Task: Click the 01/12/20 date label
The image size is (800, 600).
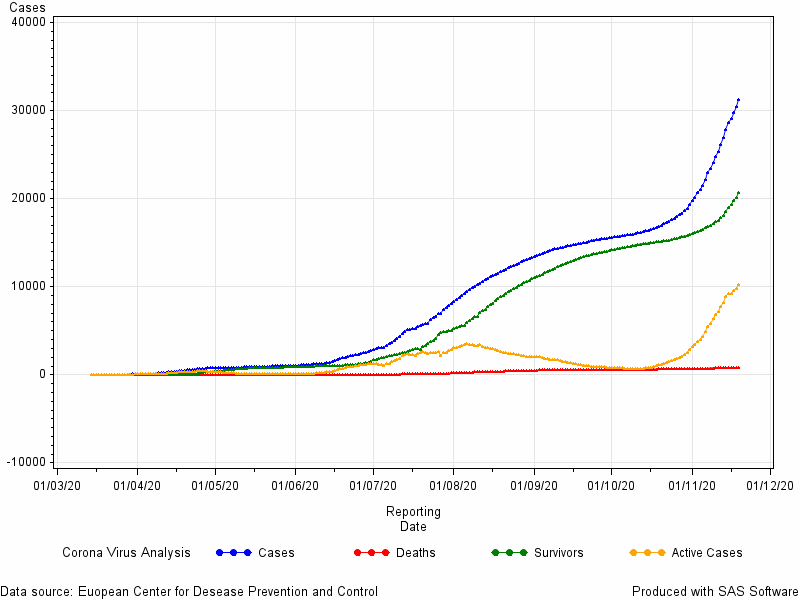Action: [770, 485]
